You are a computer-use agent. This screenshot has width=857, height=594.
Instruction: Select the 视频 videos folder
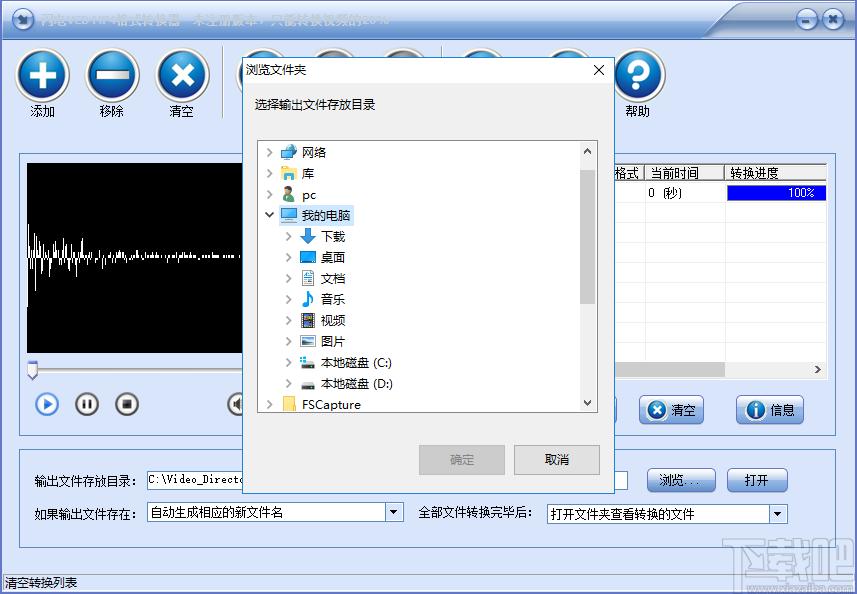click(332, 320)
